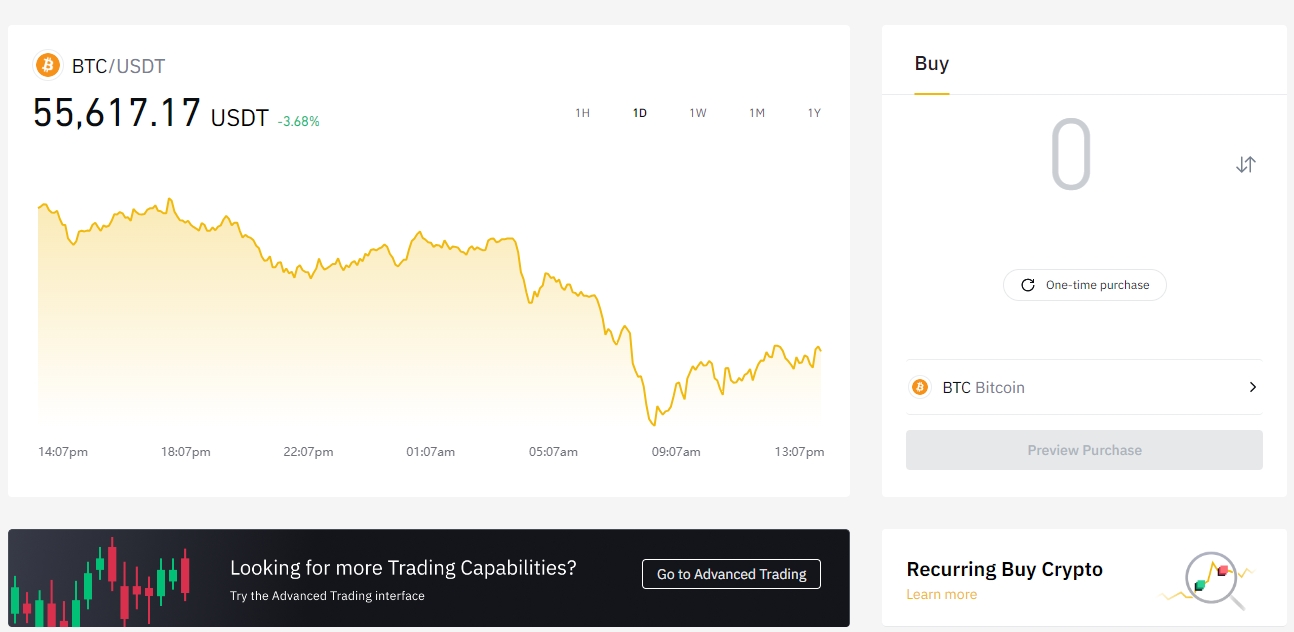Open the Buy tab

coord(931,64)
